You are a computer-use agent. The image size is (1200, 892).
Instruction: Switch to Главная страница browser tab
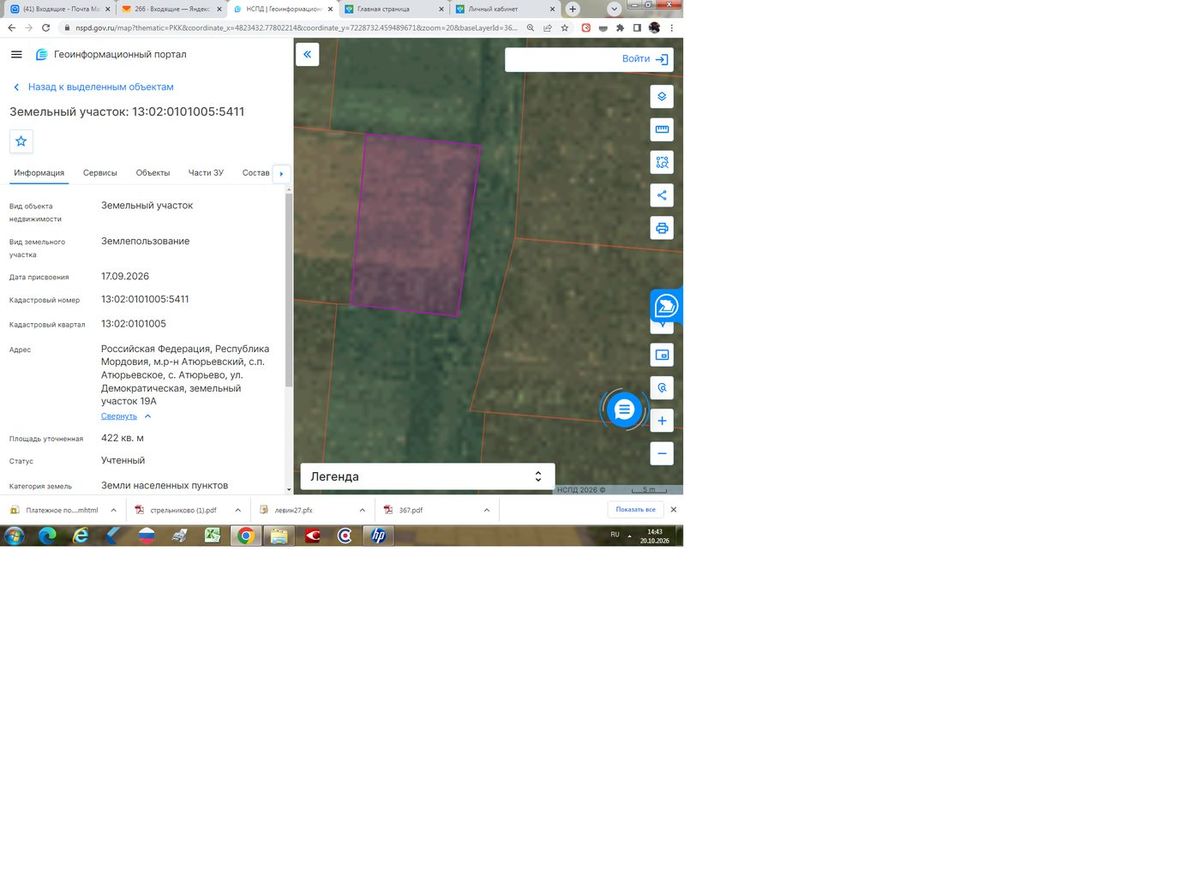point(392,9)
